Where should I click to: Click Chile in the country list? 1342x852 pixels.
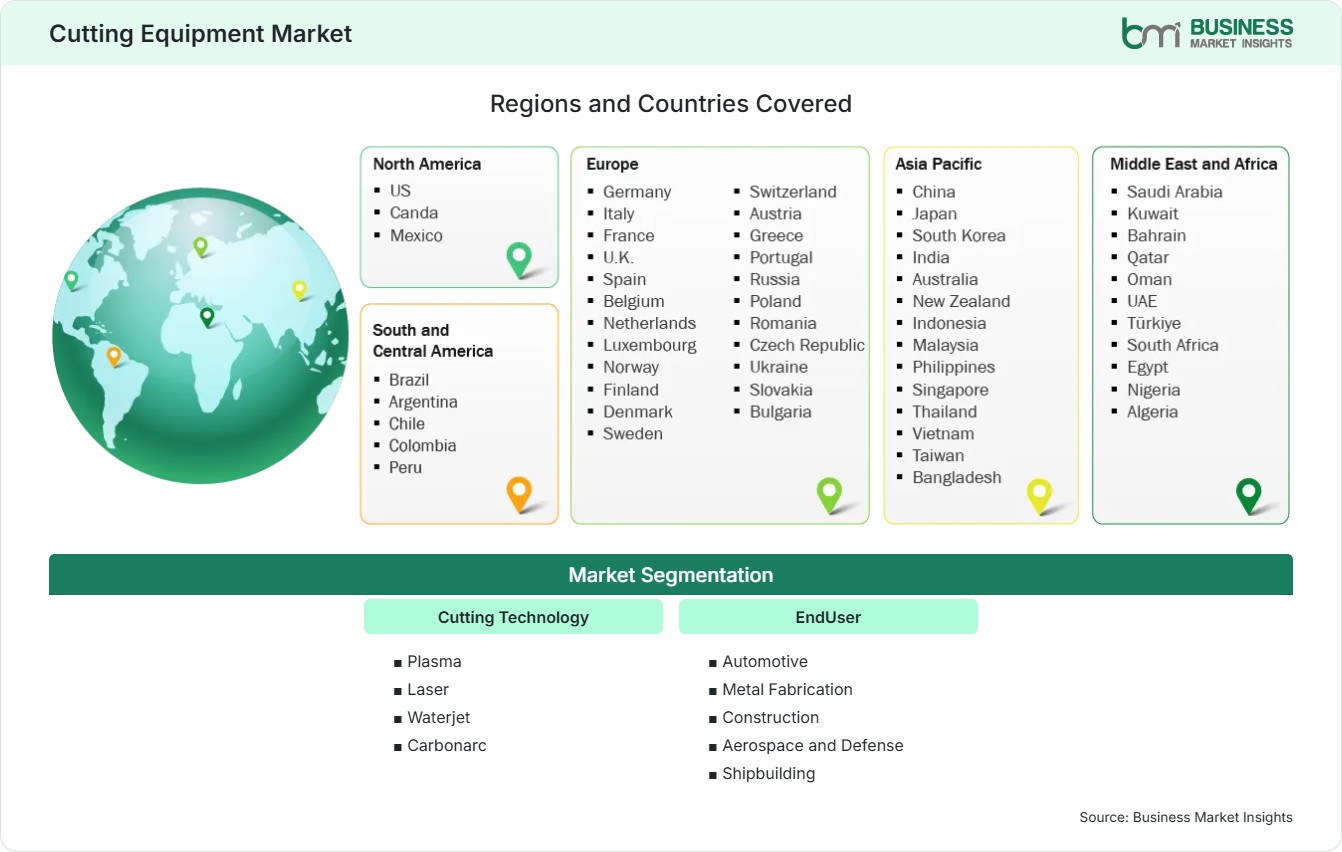(x=407, y=424)
